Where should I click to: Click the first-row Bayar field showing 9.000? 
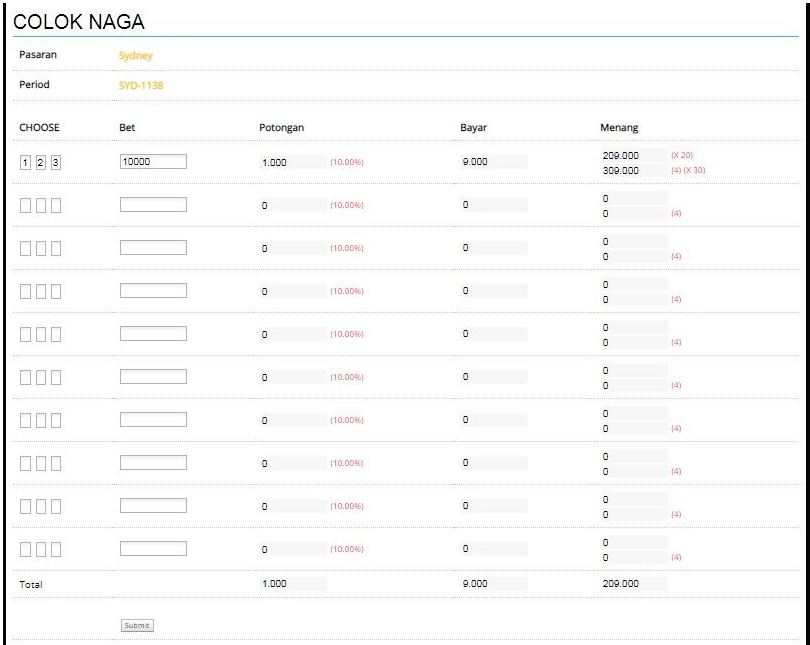coord(494,162)
